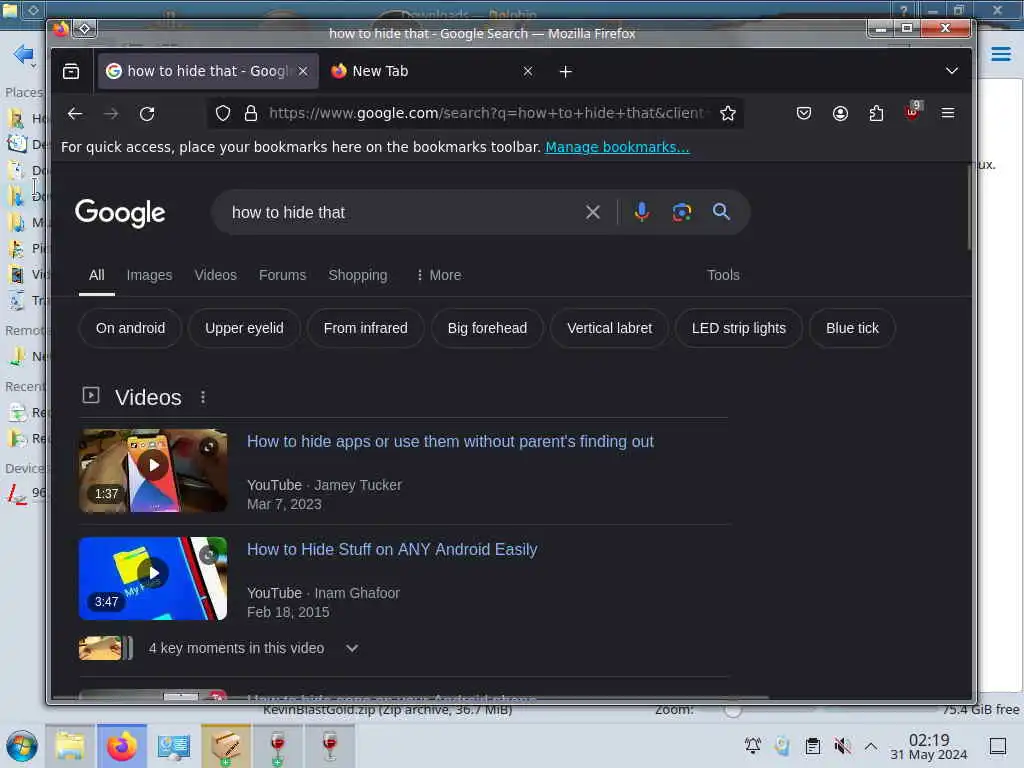Reload the current page
This screenshot has height=768, width=1024.
[147, 114]
